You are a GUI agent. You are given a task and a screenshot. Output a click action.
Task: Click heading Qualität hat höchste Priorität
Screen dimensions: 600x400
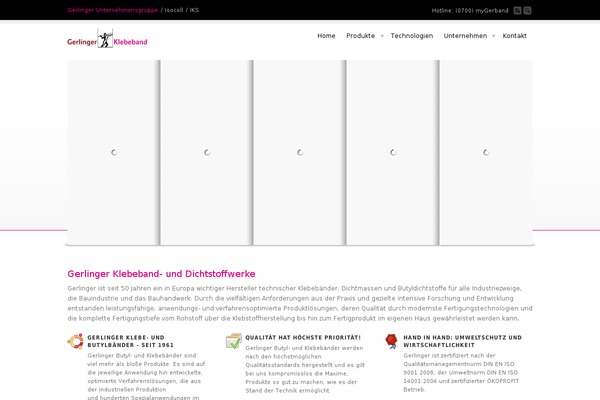tap(303, 338)
